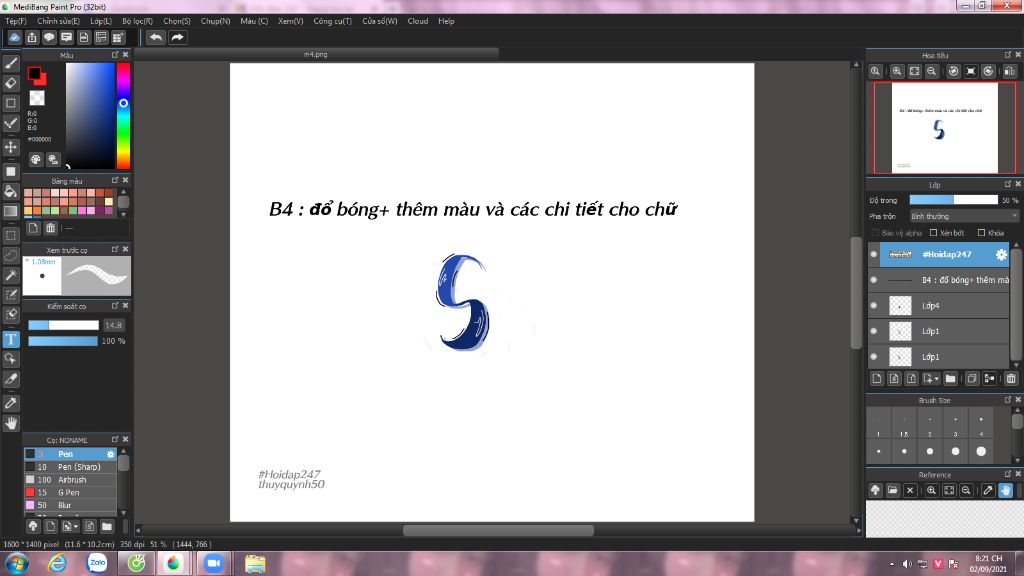1024x576 pixels.
Task: Toggle visibility of B4 text layer
Action: click(x=874, y=280)
